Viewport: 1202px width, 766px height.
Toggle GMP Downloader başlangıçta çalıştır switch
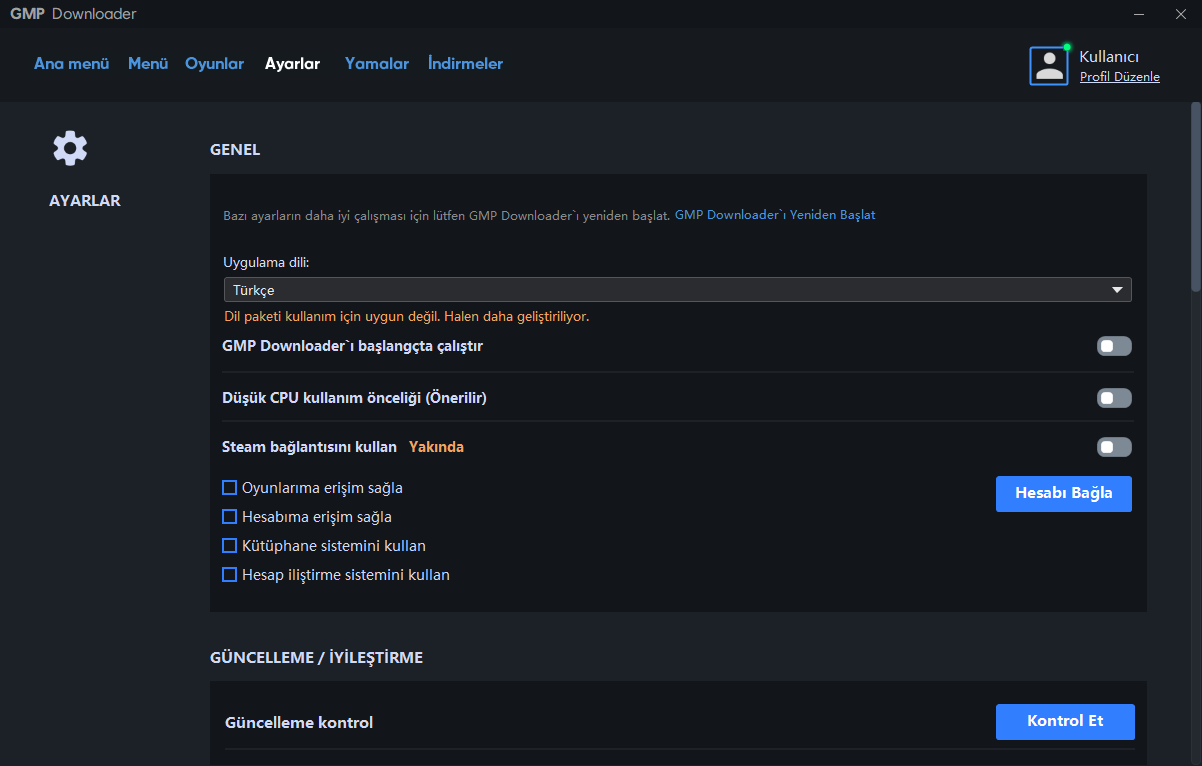point(1114,346)
